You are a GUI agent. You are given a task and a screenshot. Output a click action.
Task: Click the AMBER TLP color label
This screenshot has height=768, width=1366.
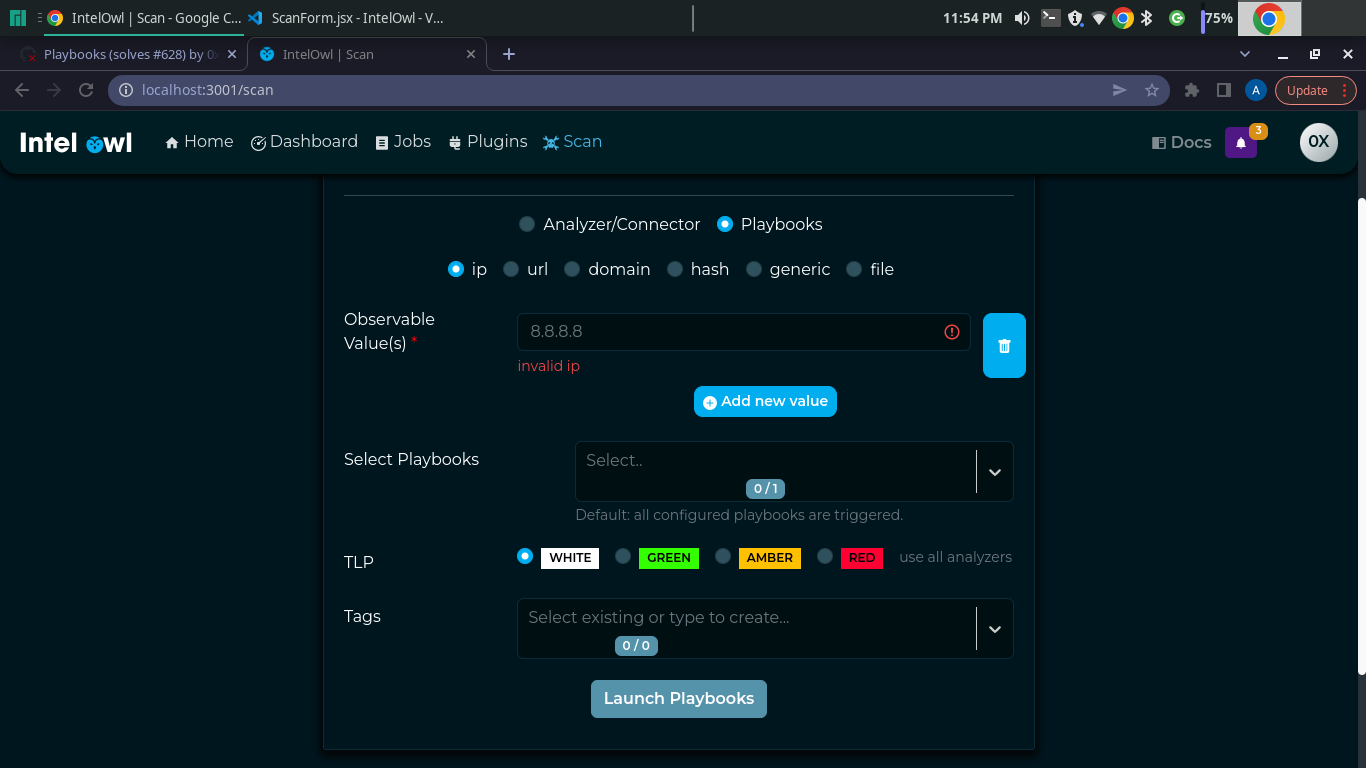pyautogui.click(x=770, y=558)
